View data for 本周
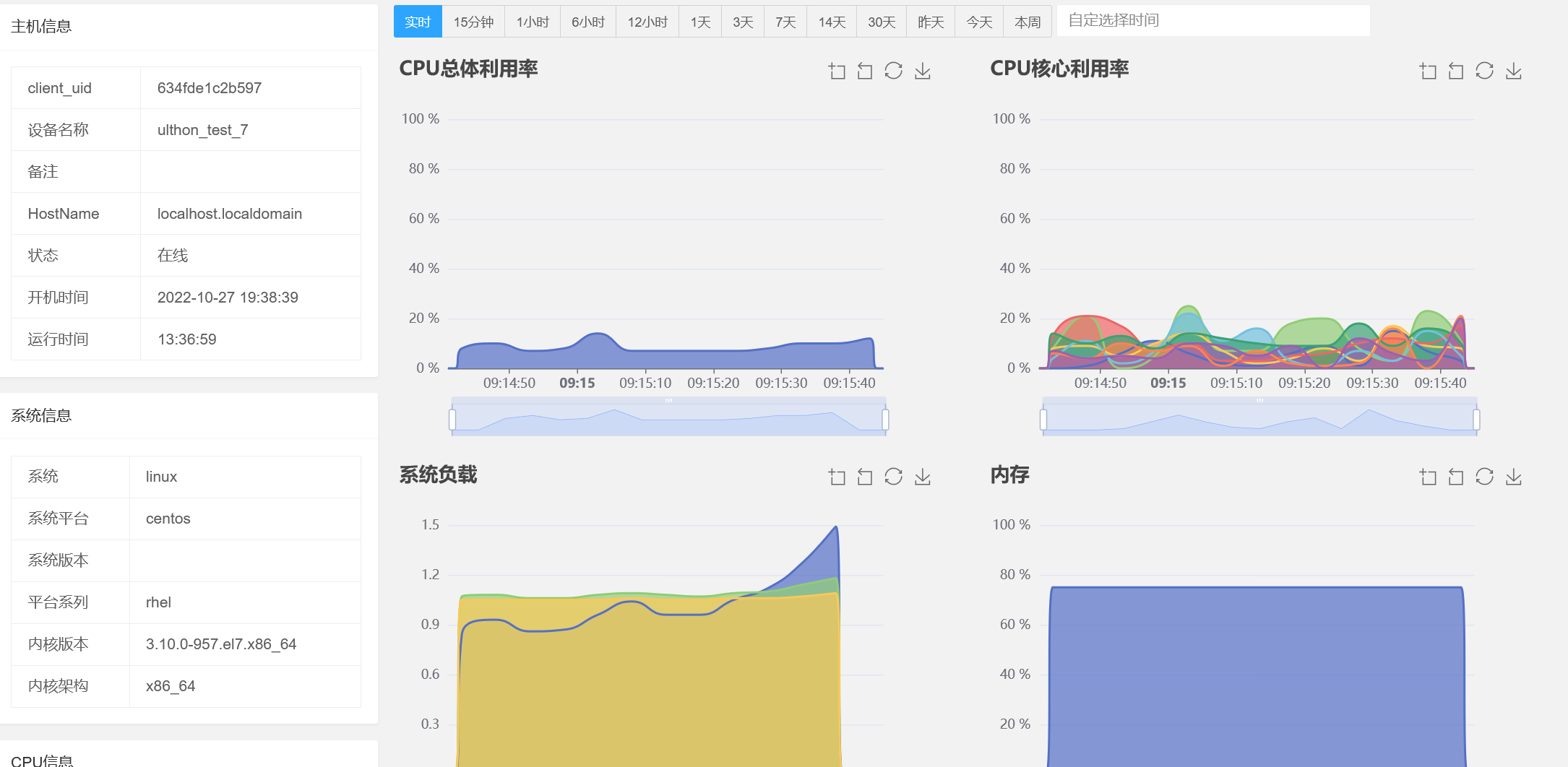 1028,22
